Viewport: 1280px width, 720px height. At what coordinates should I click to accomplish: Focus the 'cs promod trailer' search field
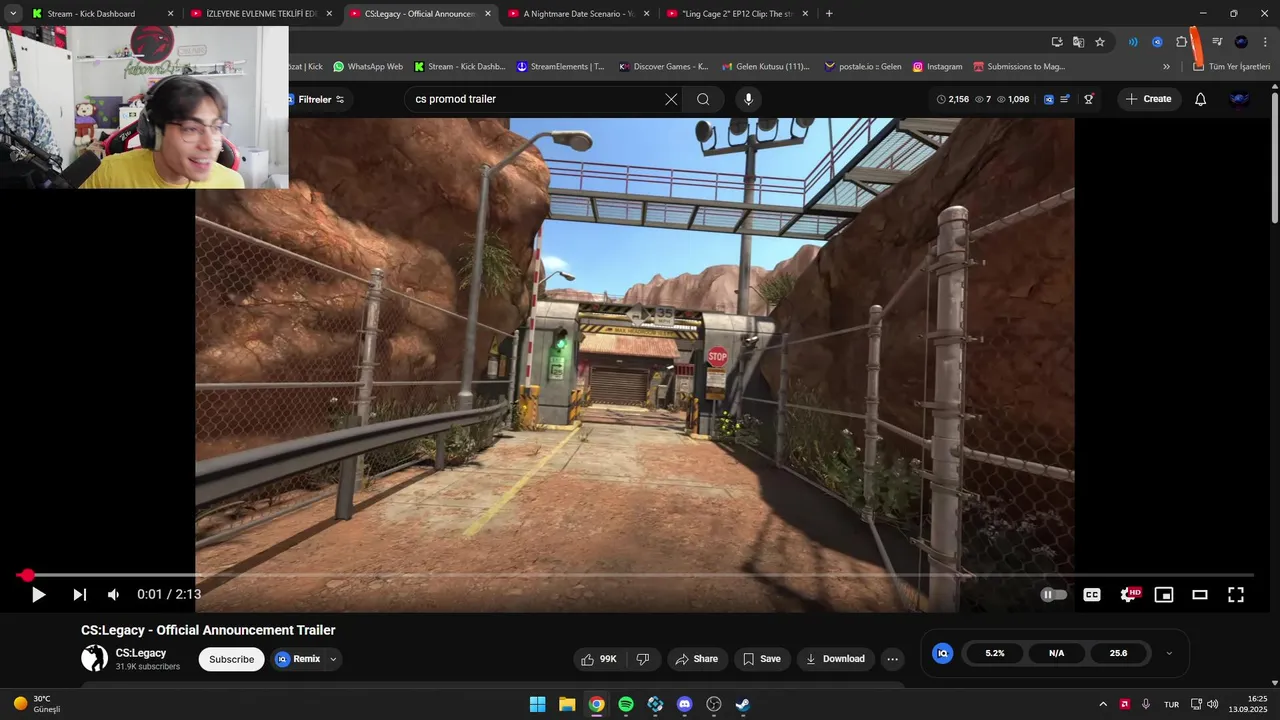[535, 99]
